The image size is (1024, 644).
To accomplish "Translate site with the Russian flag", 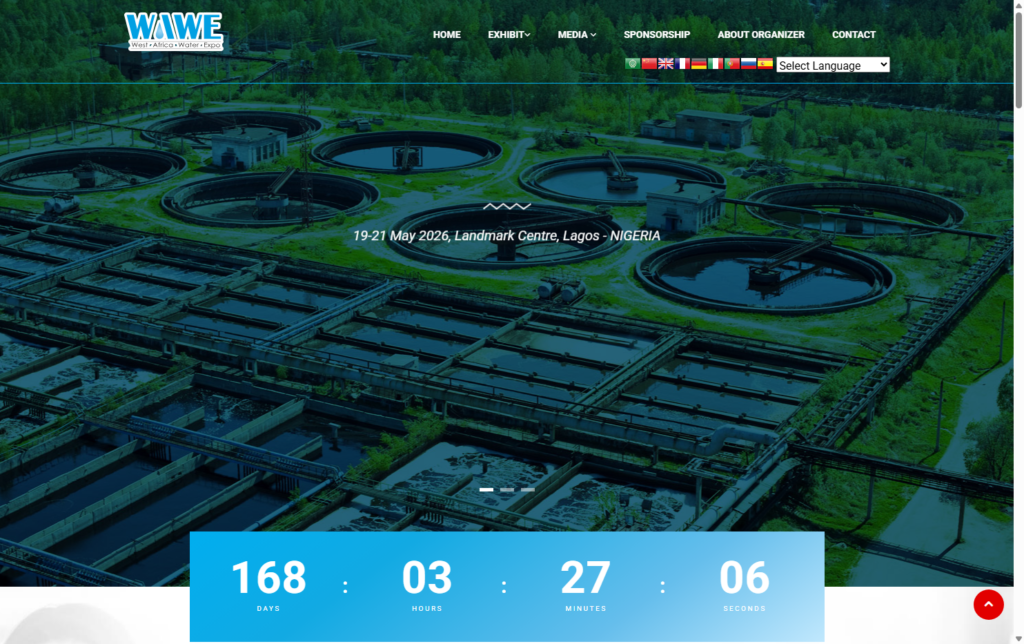I will coord(748,64).
